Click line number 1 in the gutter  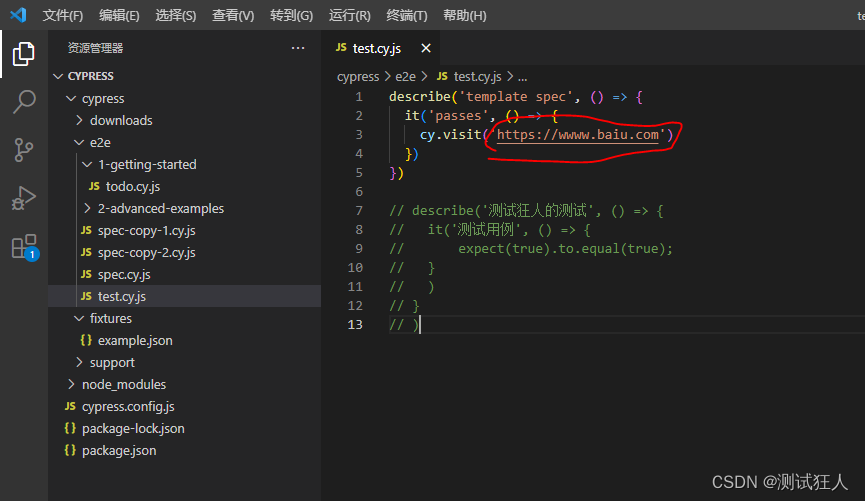click(x=359, y=97)
